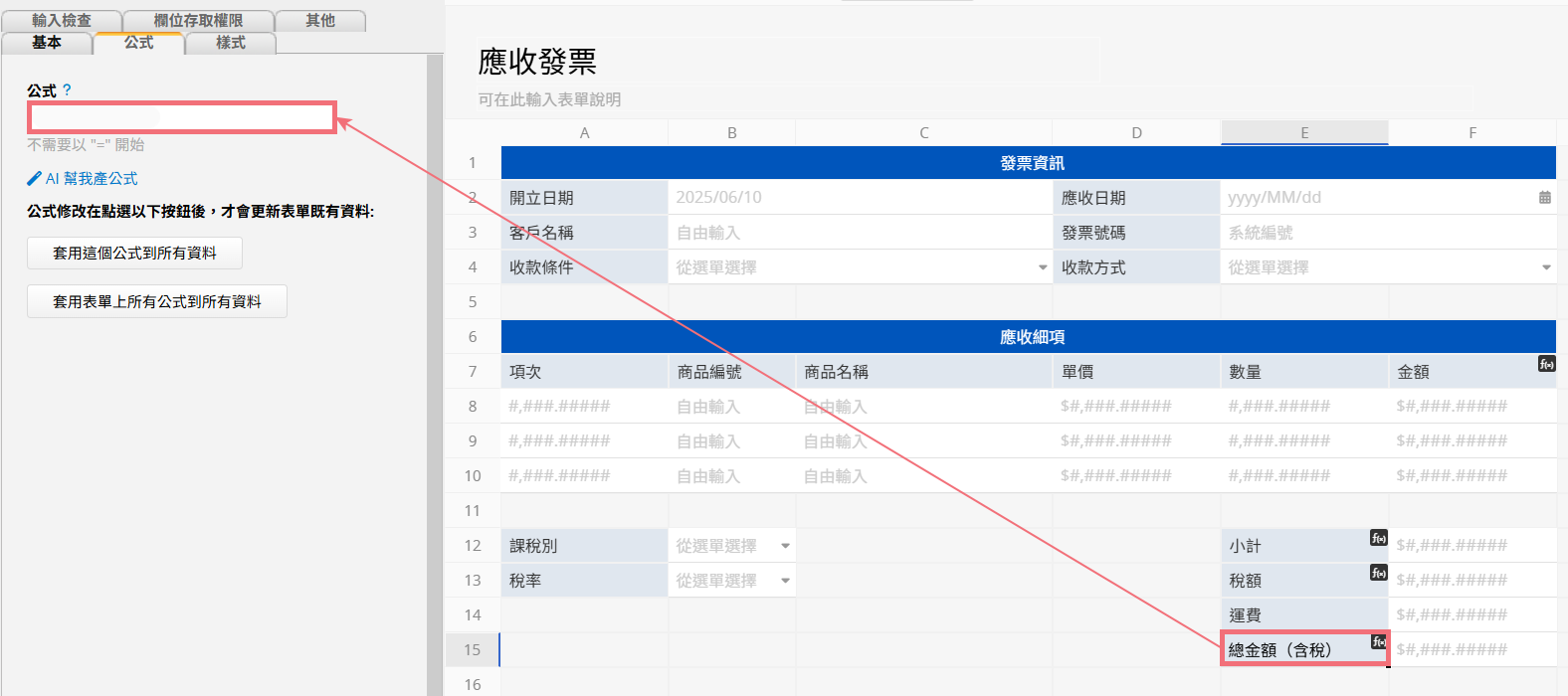The width and height of the screenshot is (1568, 696).
Task: Expand the 收款方式 dropdown arrow
Action: [1546, 267]
